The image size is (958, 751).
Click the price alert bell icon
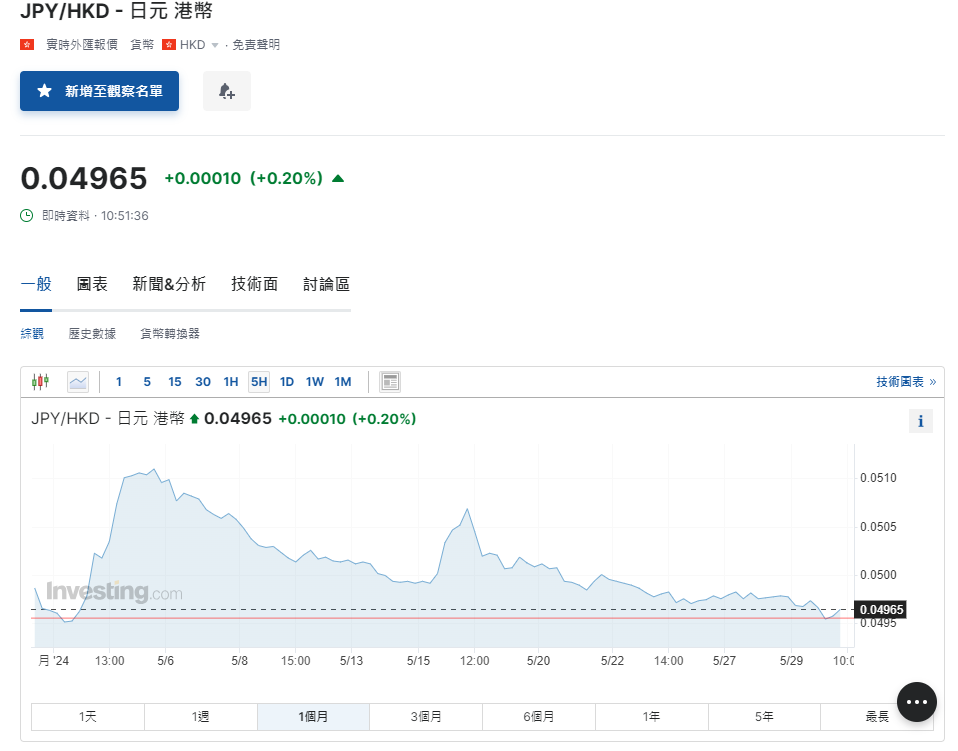[x=227, y=91]
